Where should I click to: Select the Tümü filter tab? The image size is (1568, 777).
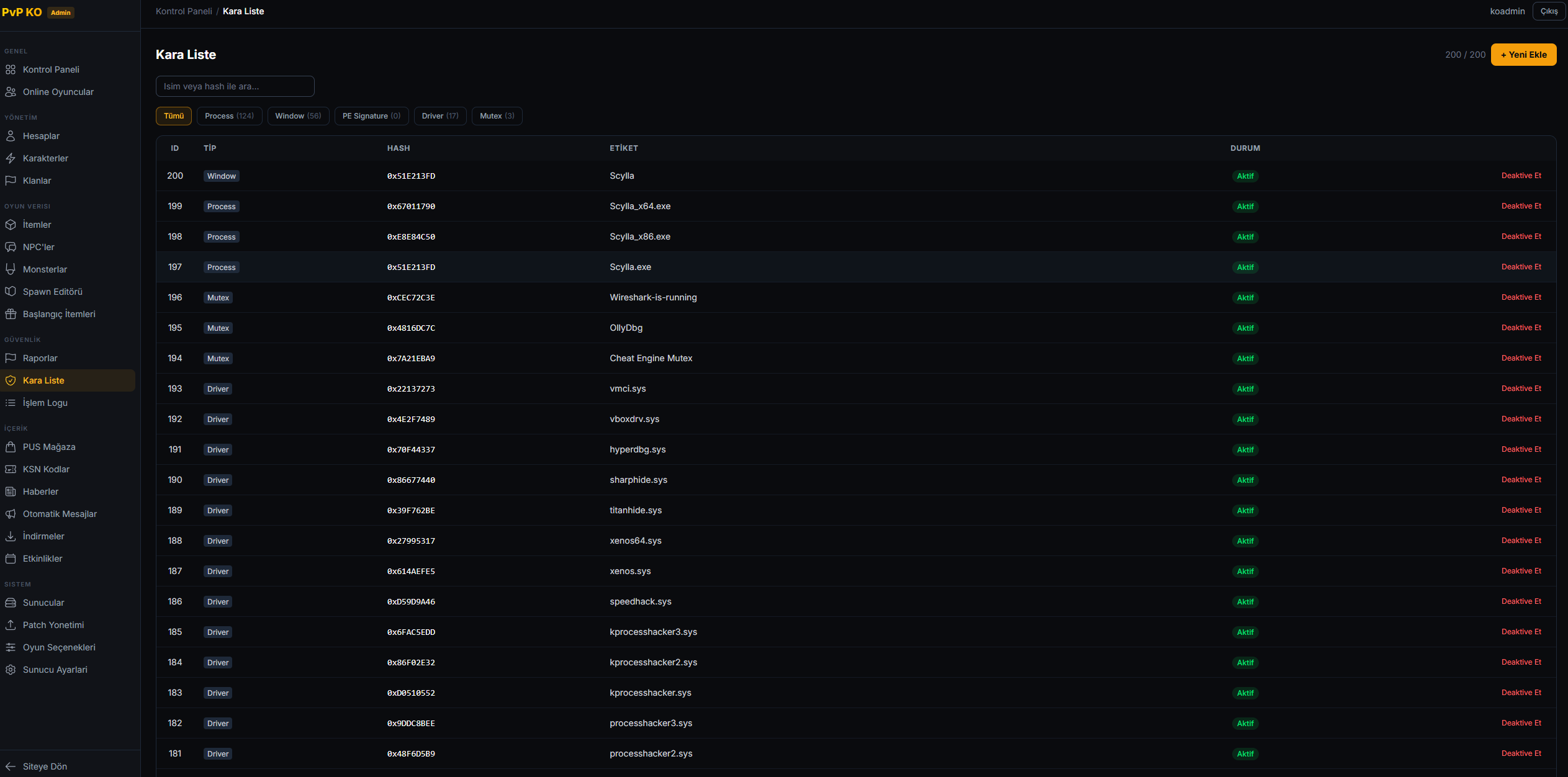(174, 116)
